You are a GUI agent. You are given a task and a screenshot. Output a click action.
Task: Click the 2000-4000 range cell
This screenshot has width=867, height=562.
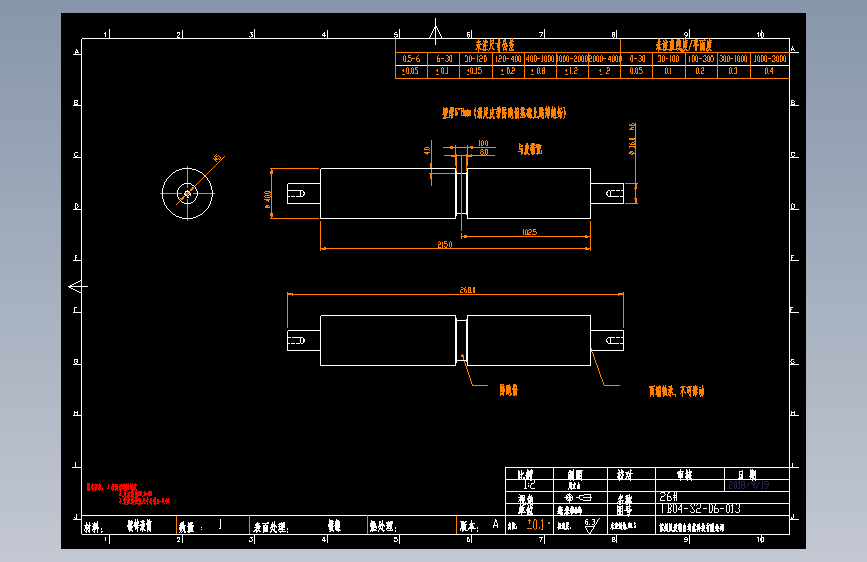click(x=604, y=59)
